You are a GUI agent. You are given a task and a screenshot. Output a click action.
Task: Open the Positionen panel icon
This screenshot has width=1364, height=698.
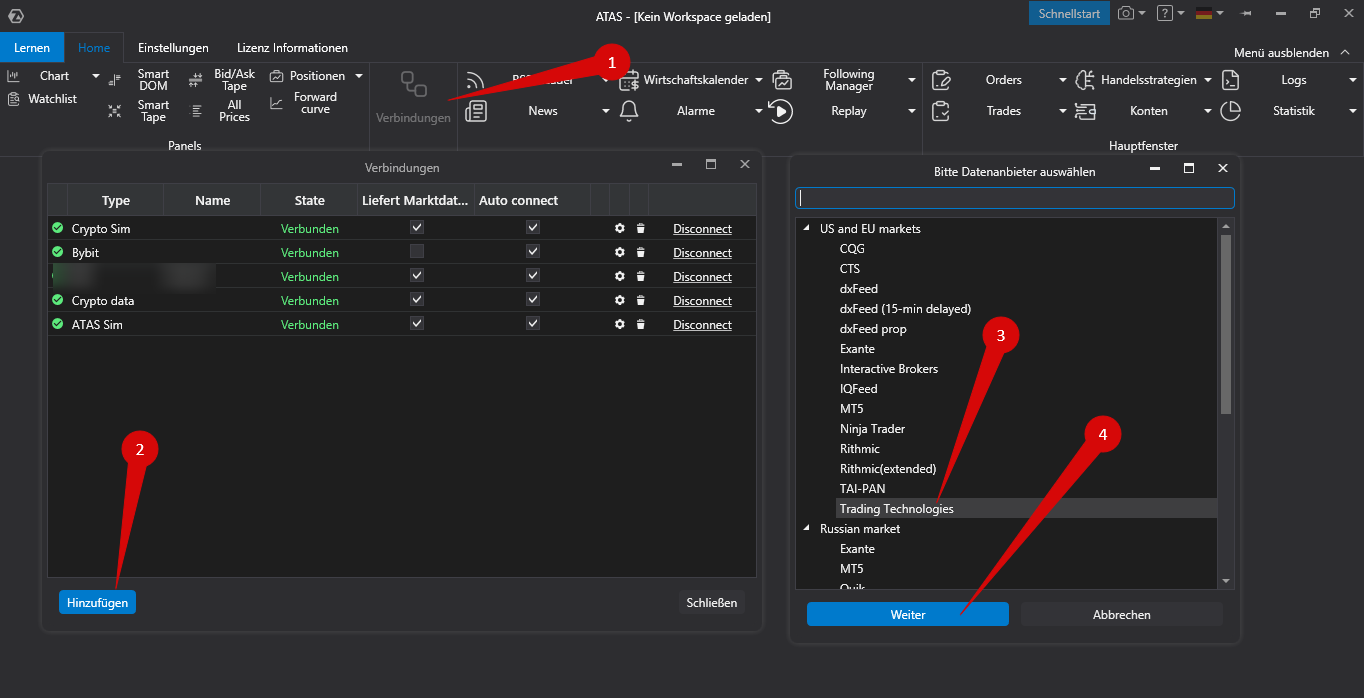click(277, 76)
